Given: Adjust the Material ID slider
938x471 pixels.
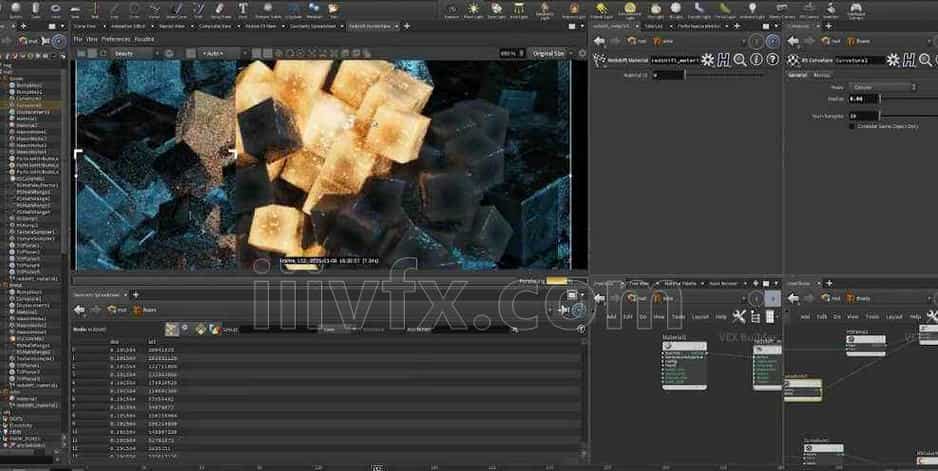Looking at the screenshot, I should (724, 75).
